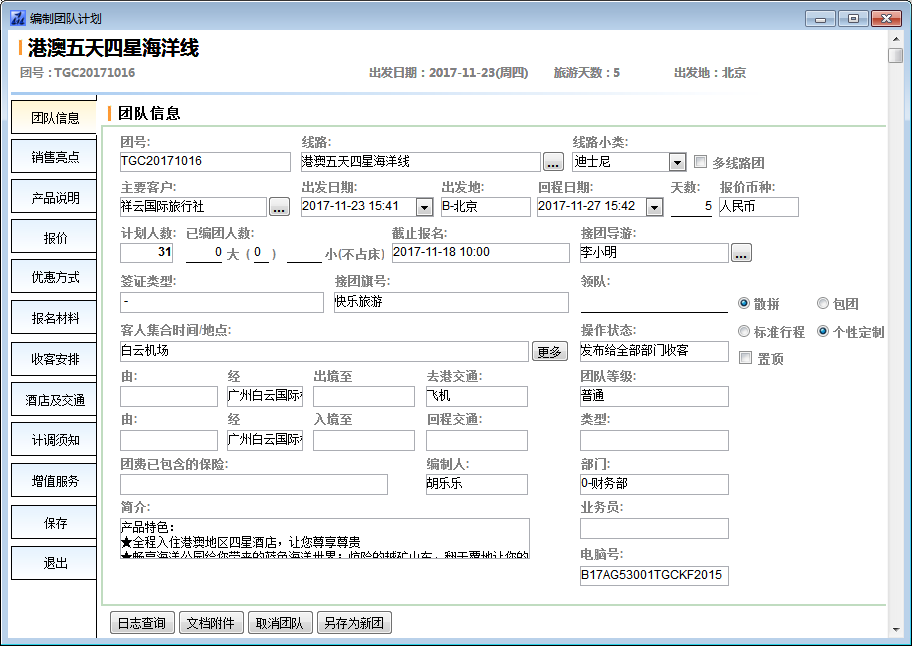Click the 另存为新团 button
Screen dimensions: 912x646
click(x=354, y=623)
